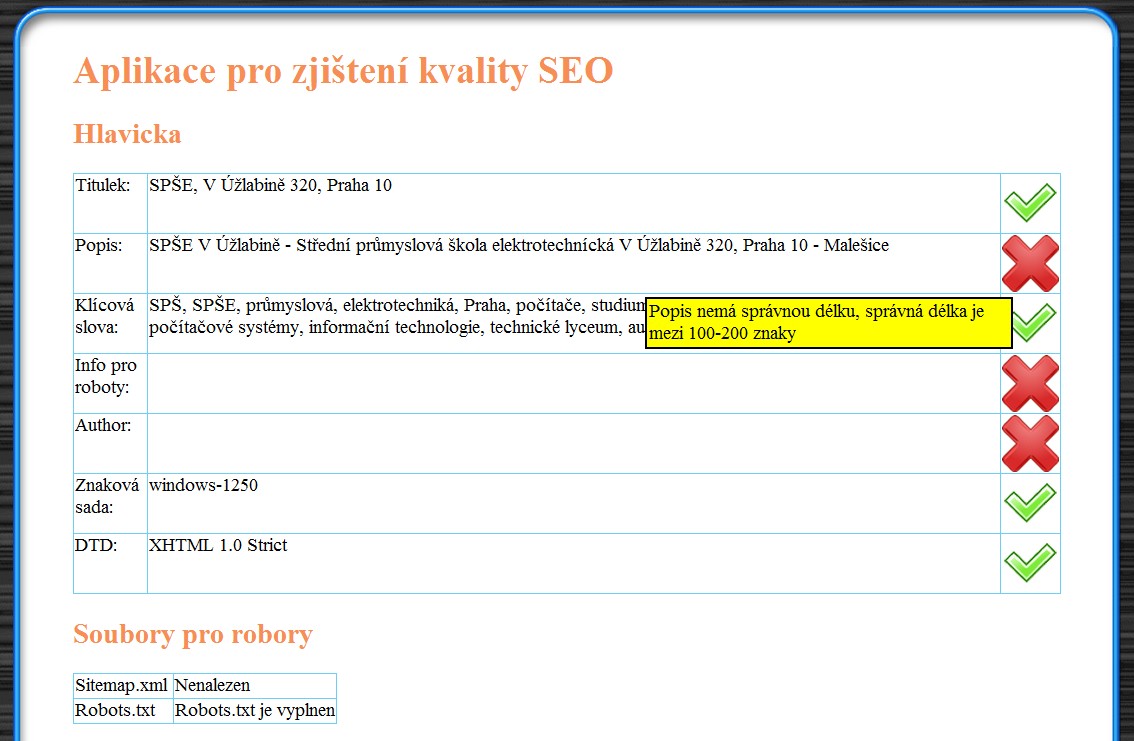1134x741 pixels.
Task: Click the title value 'SPŠE, V Úžlabině 320, Praha 10'
Action: coord(270,185)
